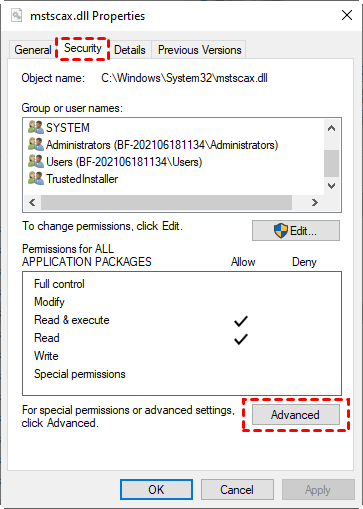The image size is (363, 509).
Task: Click the horizontal scroll left arrow
Action: click(x=32, y=202)
